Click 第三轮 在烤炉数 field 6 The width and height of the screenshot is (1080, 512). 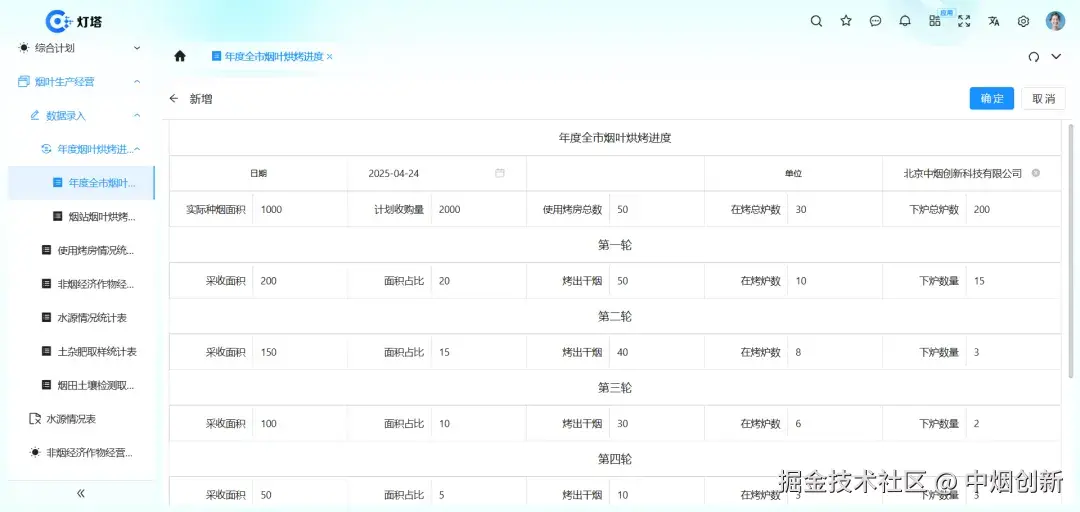835,424
